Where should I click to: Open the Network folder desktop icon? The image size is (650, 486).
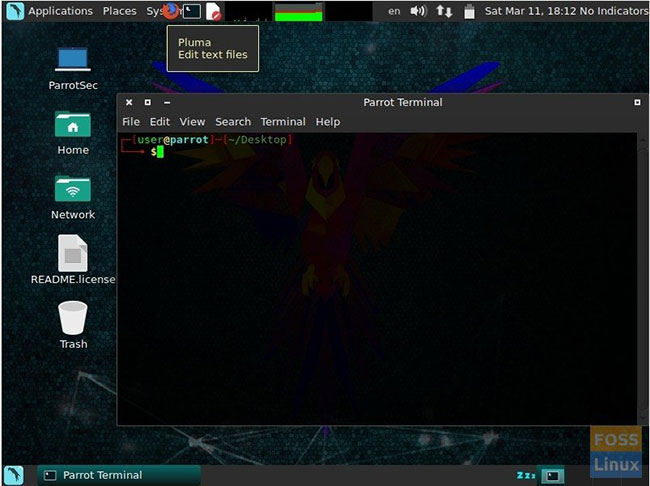[73, 197]
